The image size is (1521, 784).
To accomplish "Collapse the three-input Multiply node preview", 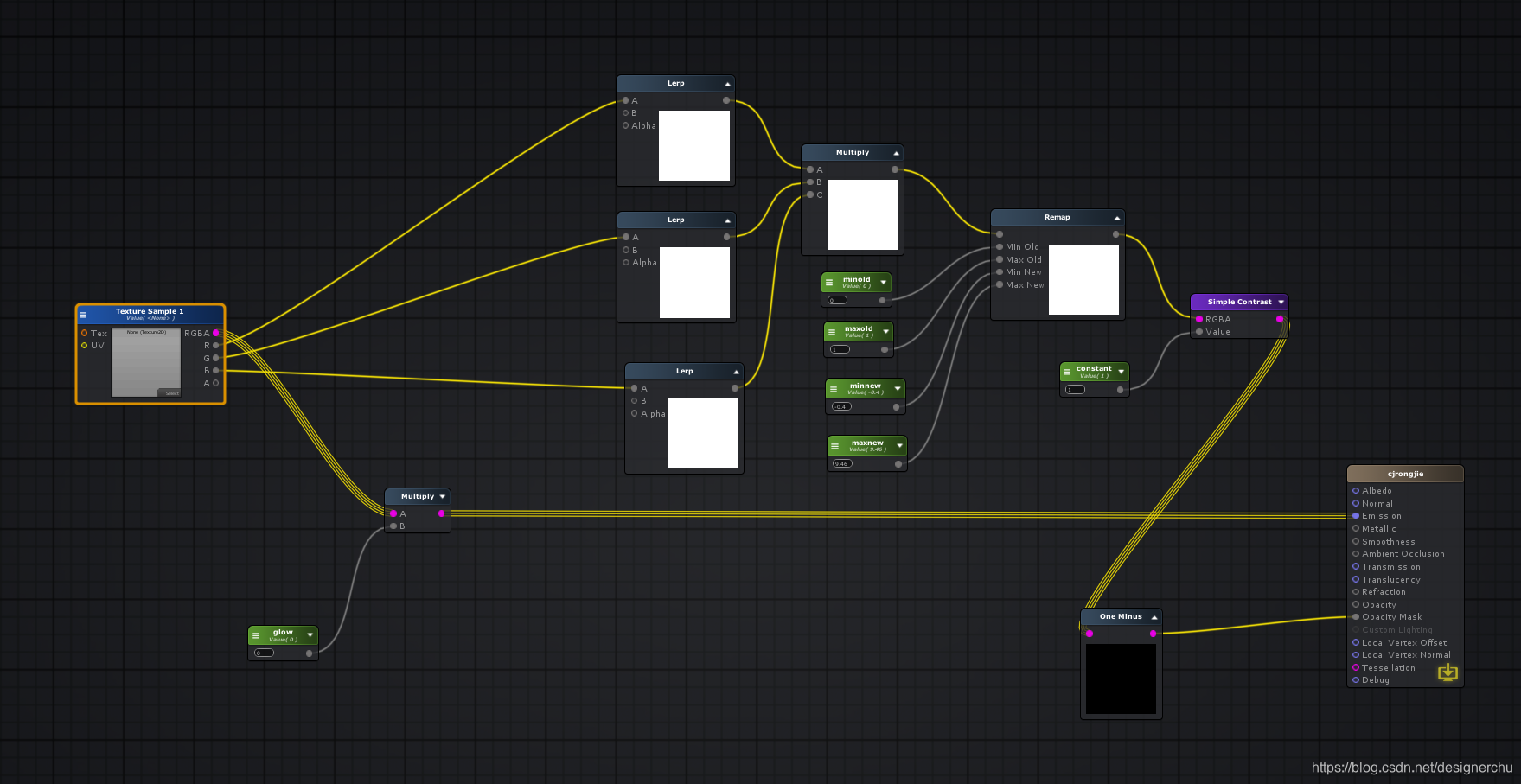I will [896, 153].
